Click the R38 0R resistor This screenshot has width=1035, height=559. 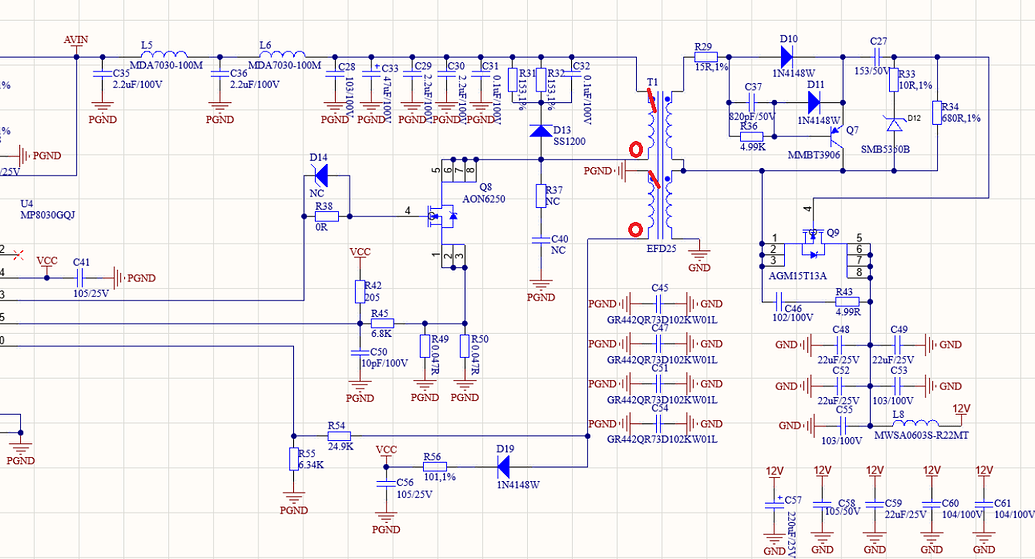326,215
